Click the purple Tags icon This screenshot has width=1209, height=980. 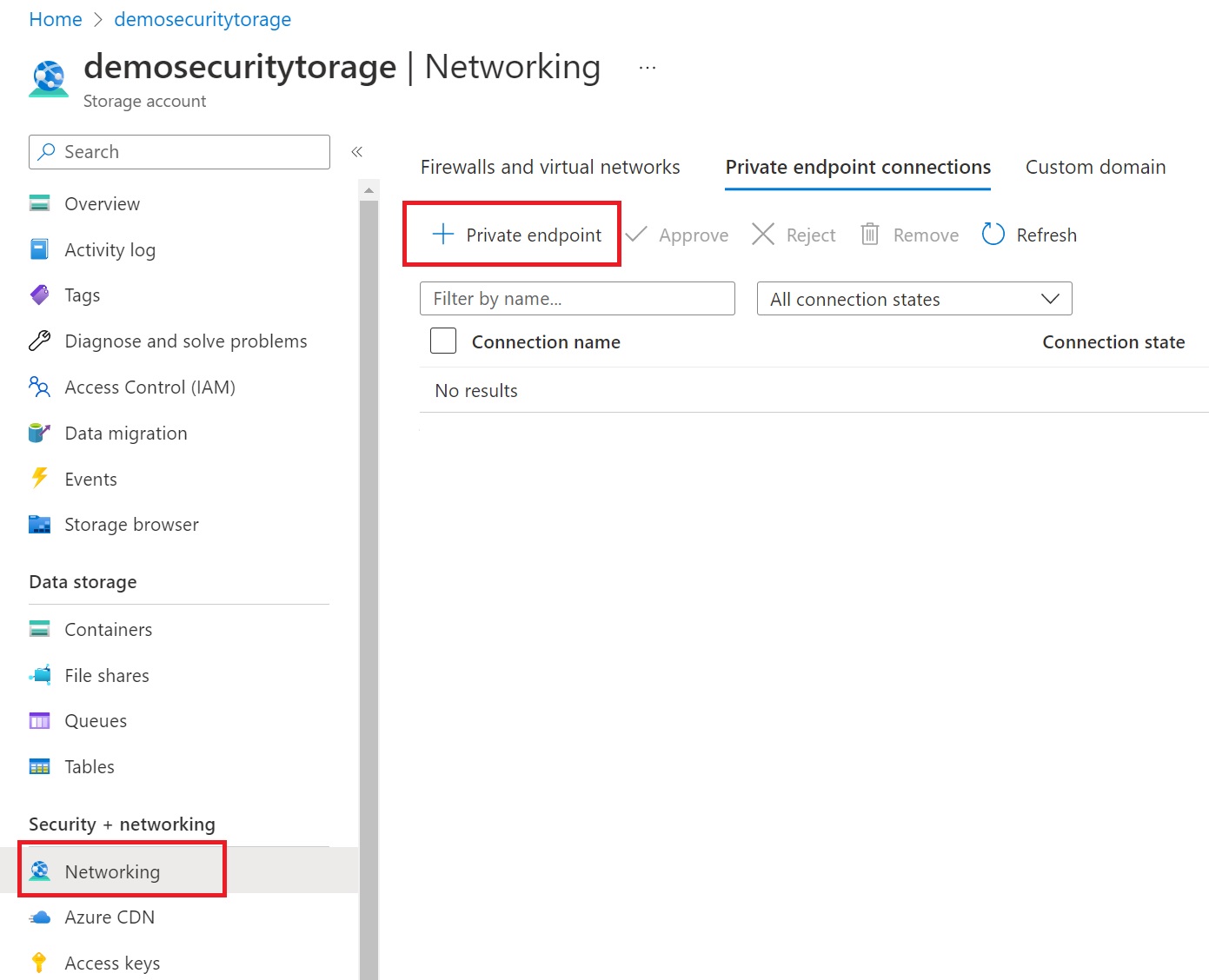pos(40,295)
